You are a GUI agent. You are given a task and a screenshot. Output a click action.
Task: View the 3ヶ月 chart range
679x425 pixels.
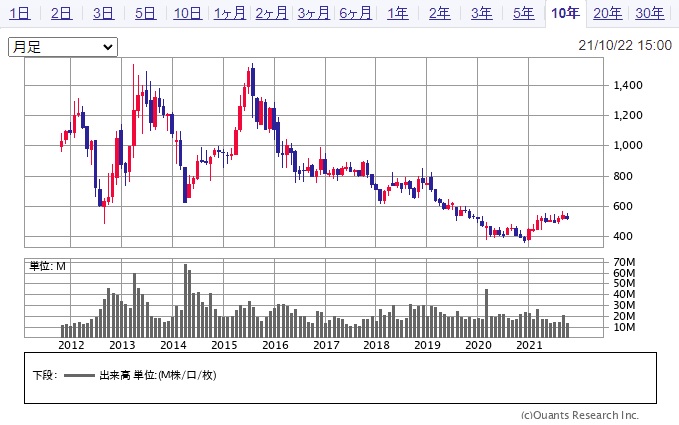coord(314,13)
